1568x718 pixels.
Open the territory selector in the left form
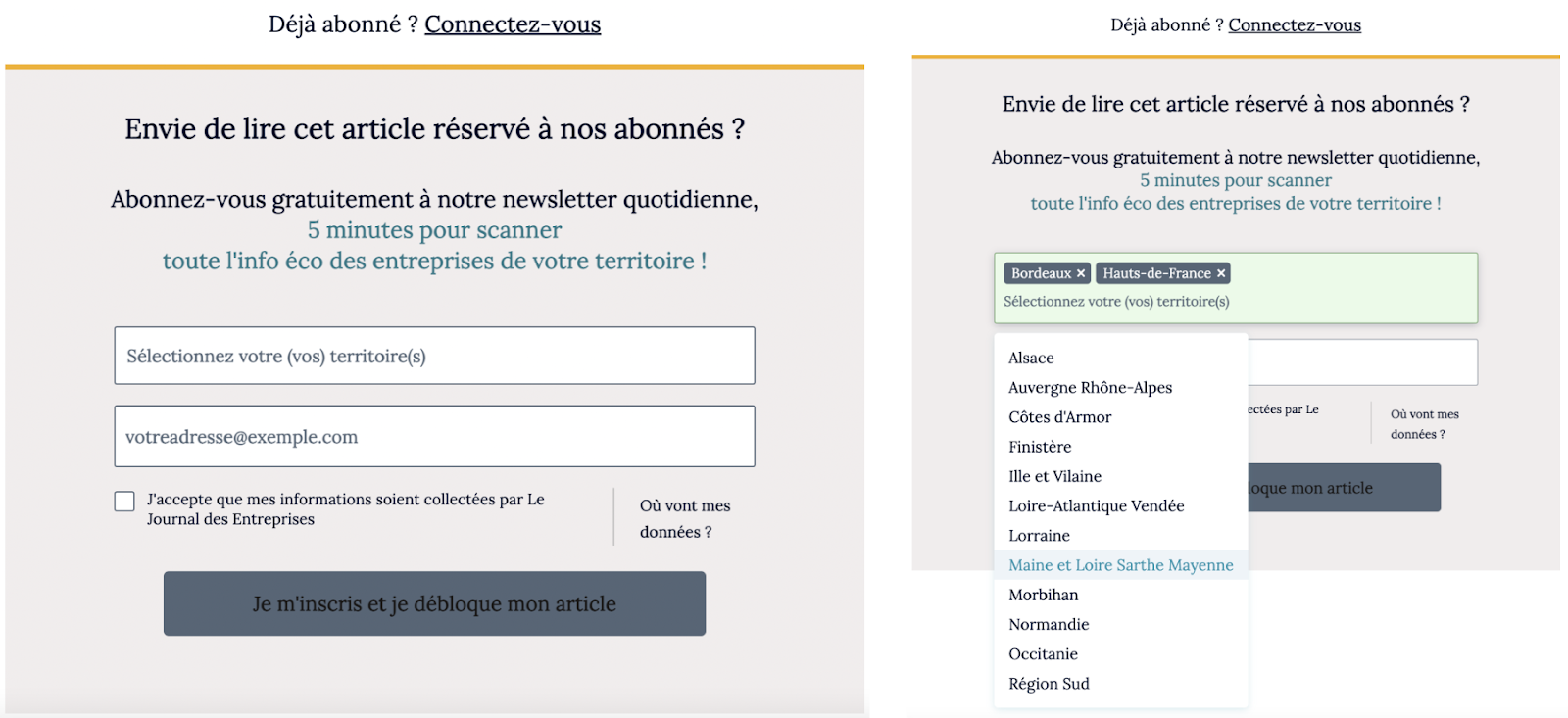point(434,356)
